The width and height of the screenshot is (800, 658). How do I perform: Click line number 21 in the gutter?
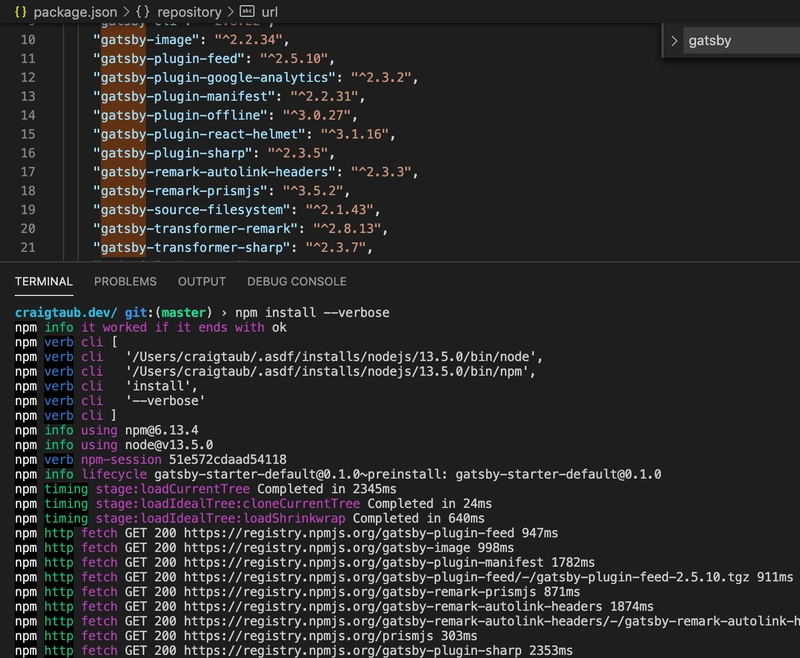pyautogui.click(x=27, y=248)
